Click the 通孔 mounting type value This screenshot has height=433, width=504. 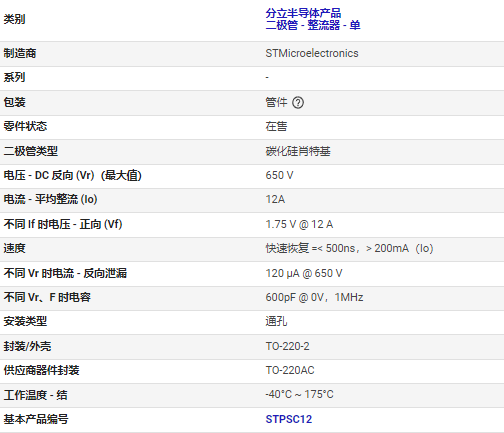[x=276, y=321]
